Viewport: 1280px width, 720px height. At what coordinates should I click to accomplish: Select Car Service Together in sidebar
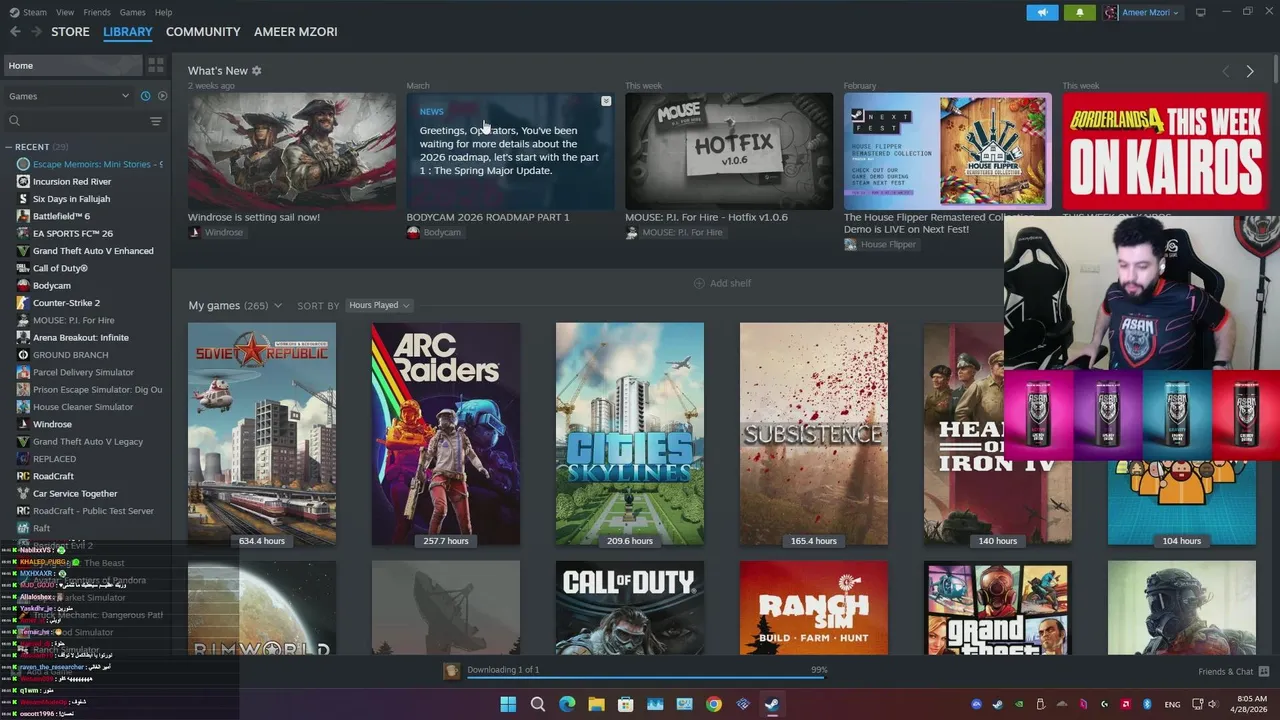(x=75, y=493)
